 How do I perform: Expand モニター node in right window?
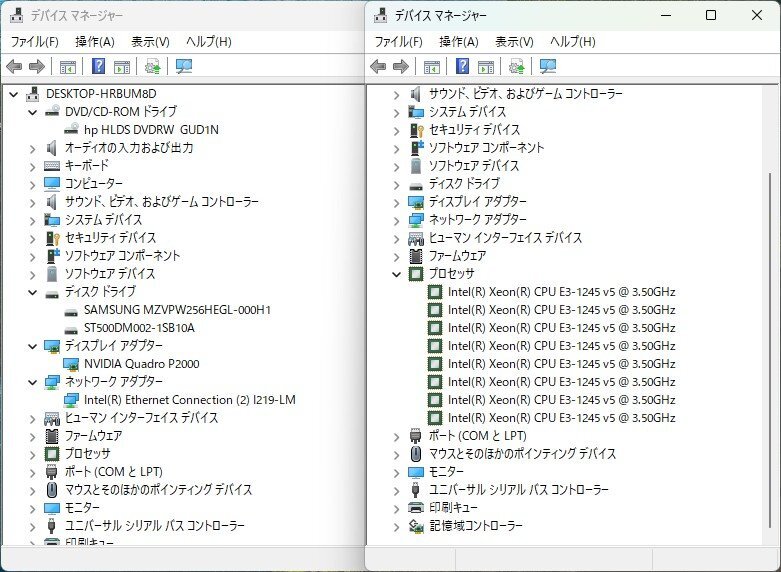tap(397, 472)
